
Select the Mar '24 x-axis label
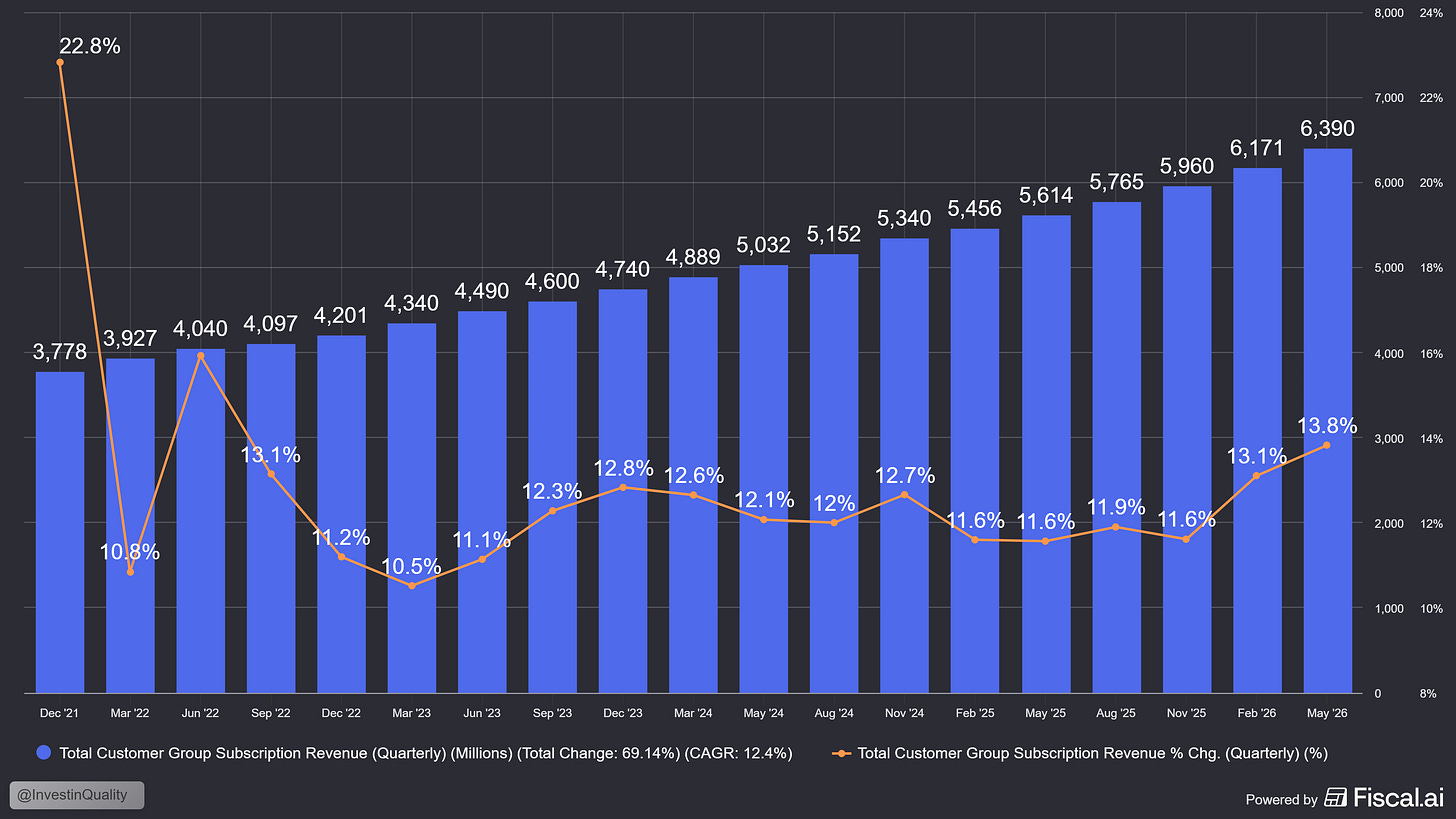pyautogui.click(x=693, y=714)
